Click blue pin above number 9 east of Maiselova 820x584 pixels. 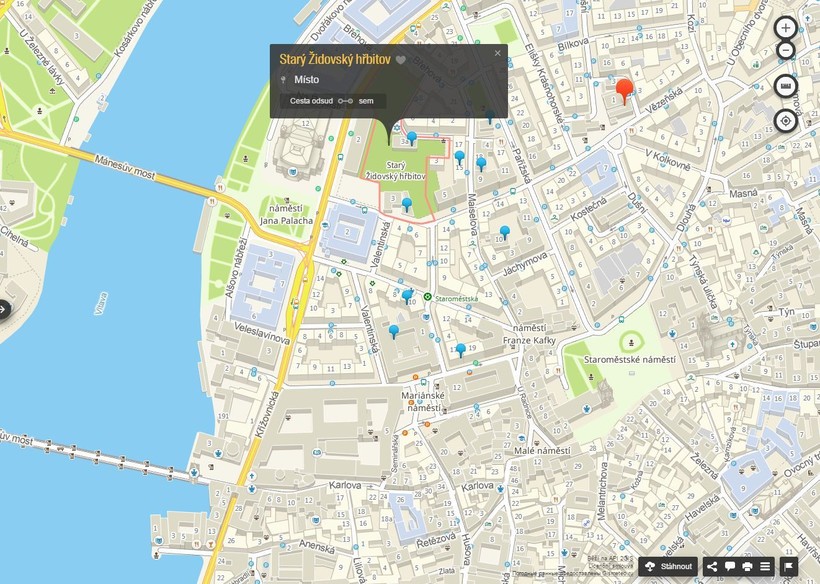tap(481, 164)
